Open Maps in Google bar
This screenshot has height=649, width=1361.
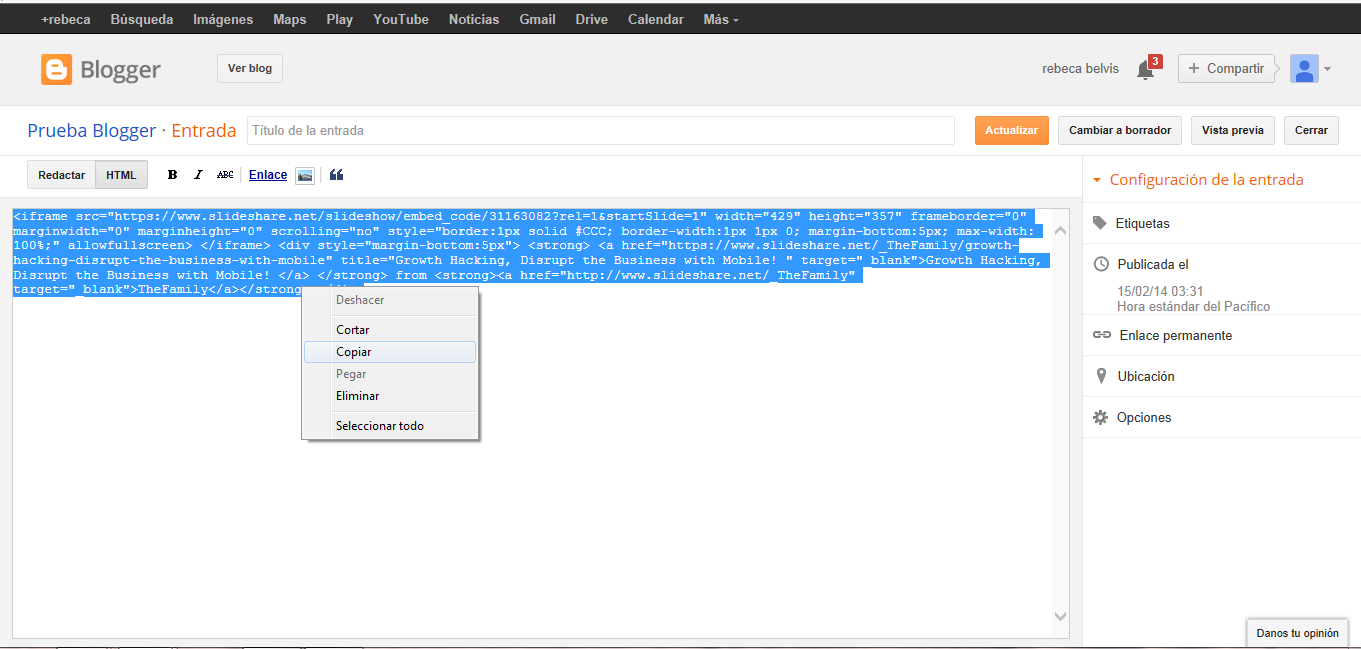point(290,19)
